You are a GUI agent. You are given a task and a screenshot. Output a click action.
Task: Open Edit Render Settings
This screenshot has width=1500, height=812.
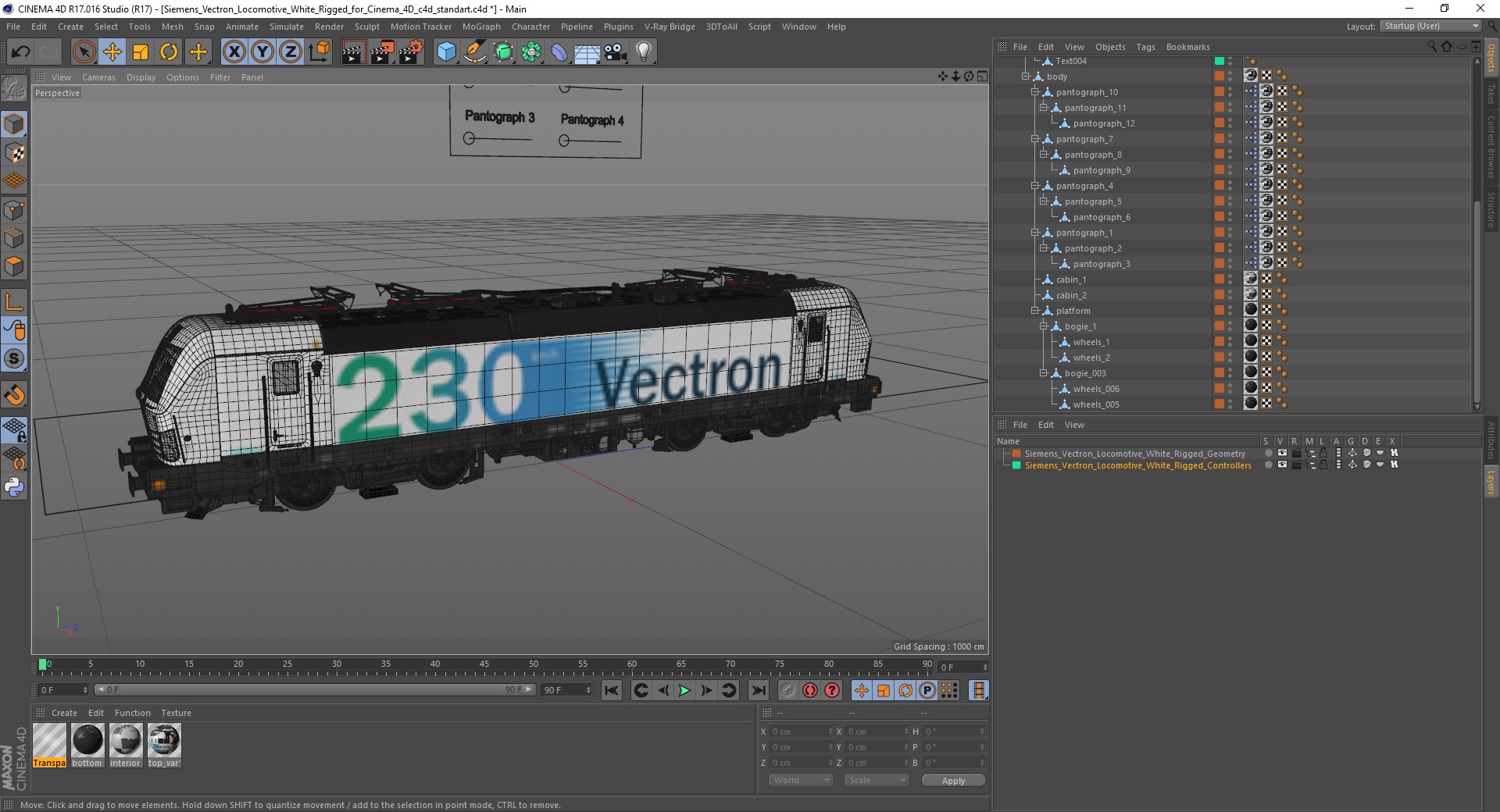tap(411, 52)
